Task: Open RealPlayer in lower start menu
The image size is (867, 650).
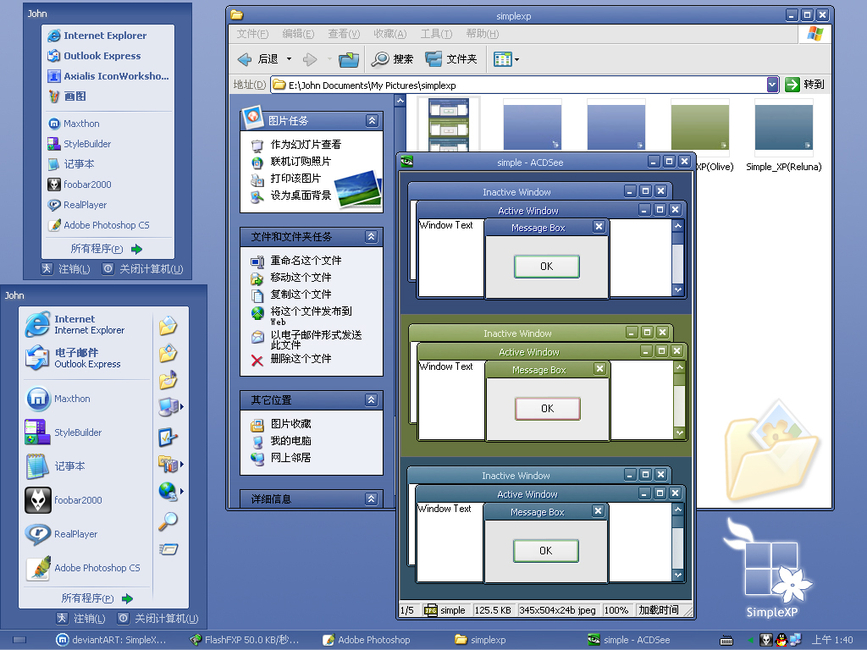Action: coord(61,534)
